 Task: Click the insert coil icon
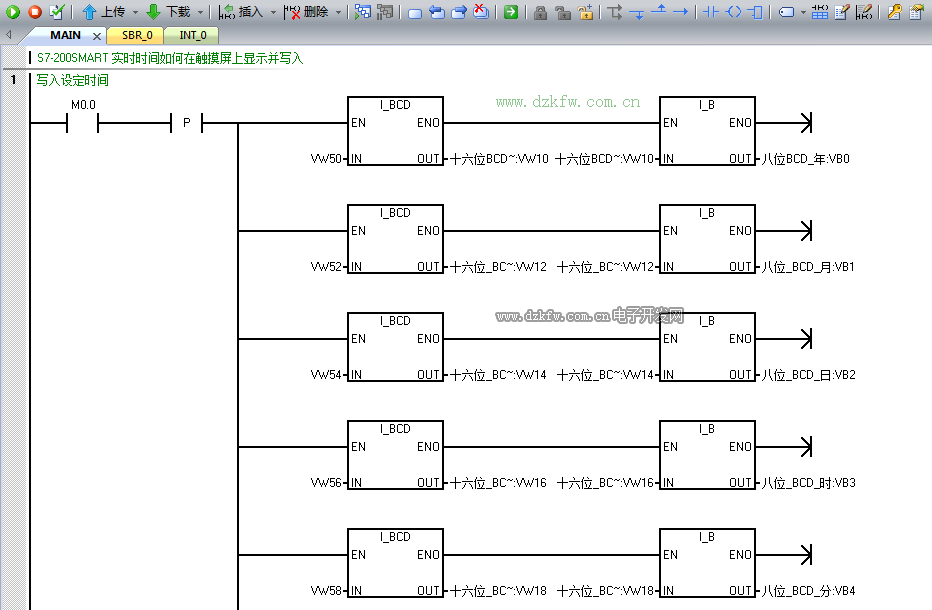[734, 12]
